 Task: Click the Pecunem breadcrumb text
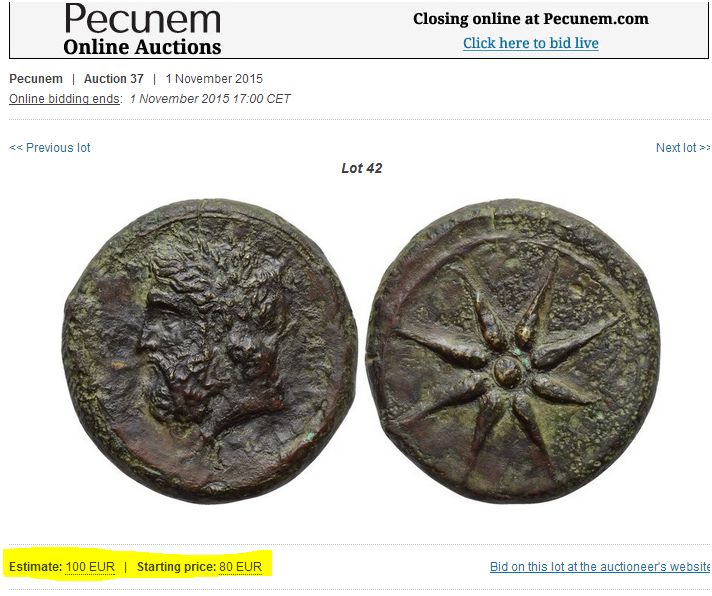(36, 79)
